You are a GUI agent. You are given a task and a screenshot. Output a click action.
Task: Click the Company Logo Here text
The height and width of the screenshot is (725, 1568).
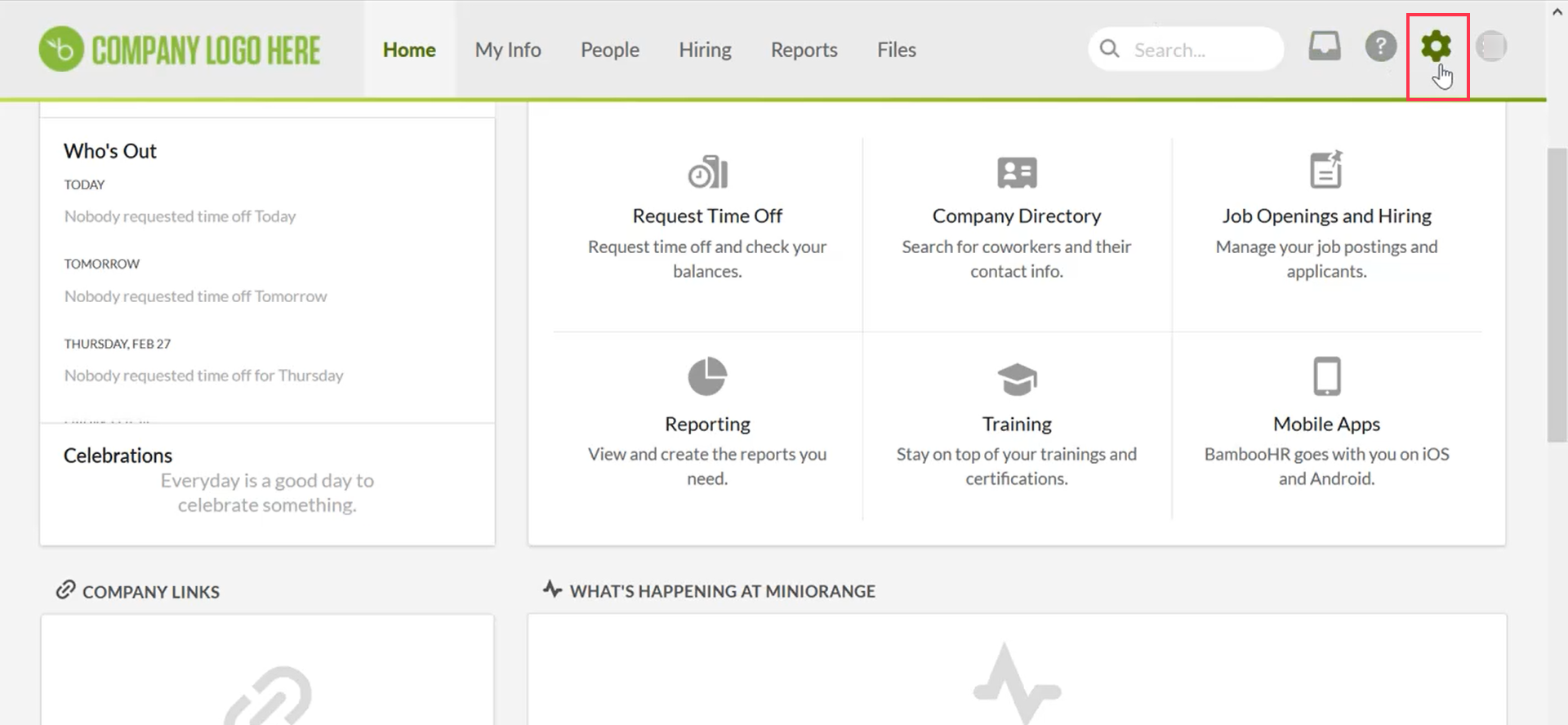tap(206, 50)
